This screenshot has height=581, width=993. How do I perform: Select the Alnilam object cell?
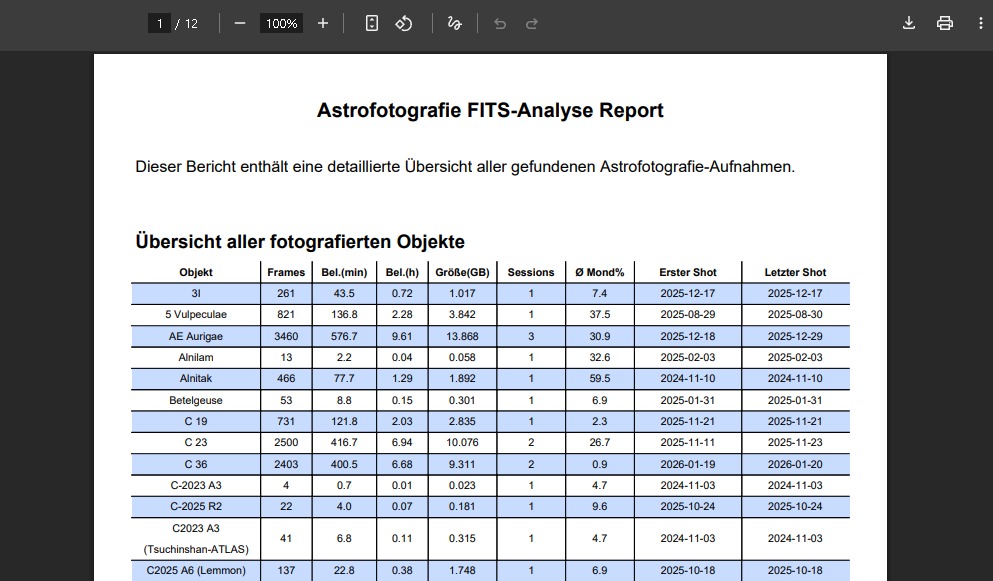click(x=196, y=357)
